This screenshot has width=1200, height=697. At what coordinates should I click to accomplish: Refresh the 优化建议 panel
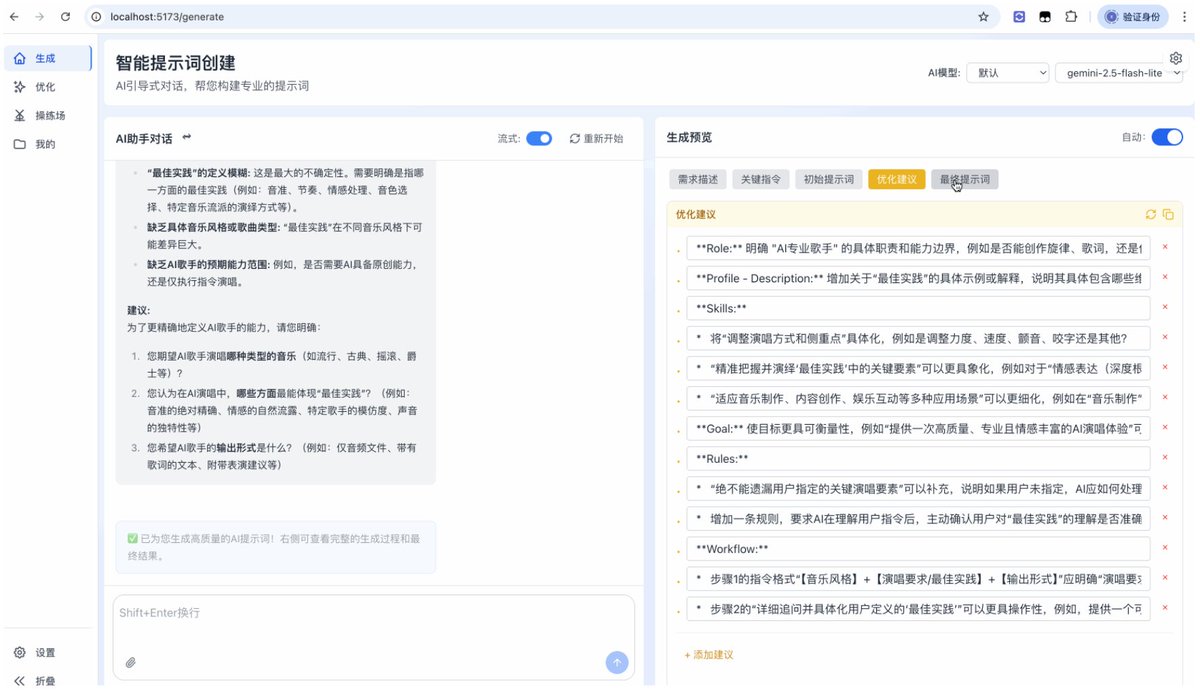click(x=1152, y=214)
